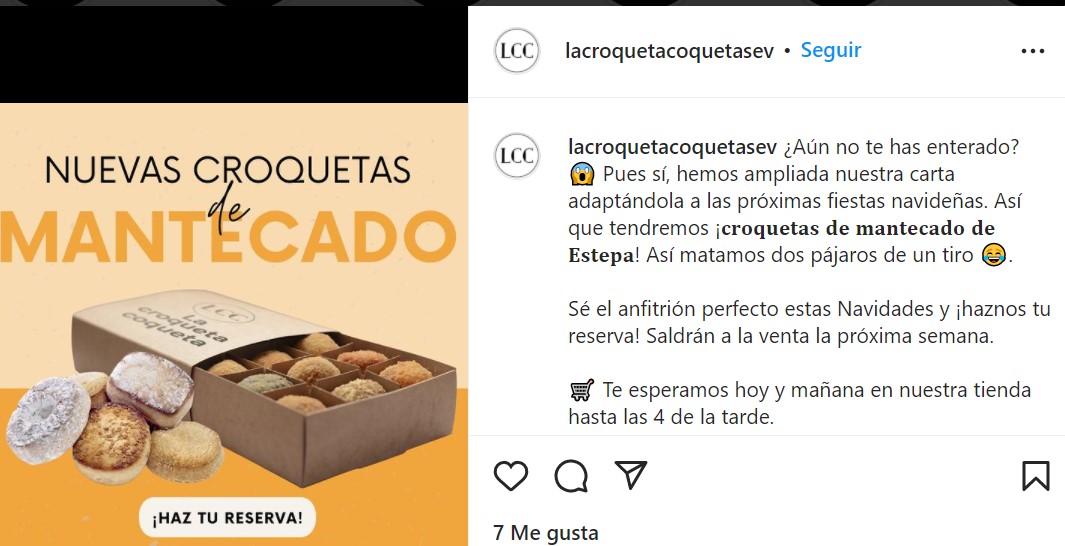
Task: Click the LCC avatar beside the caption
Action: tap(517, 156)
